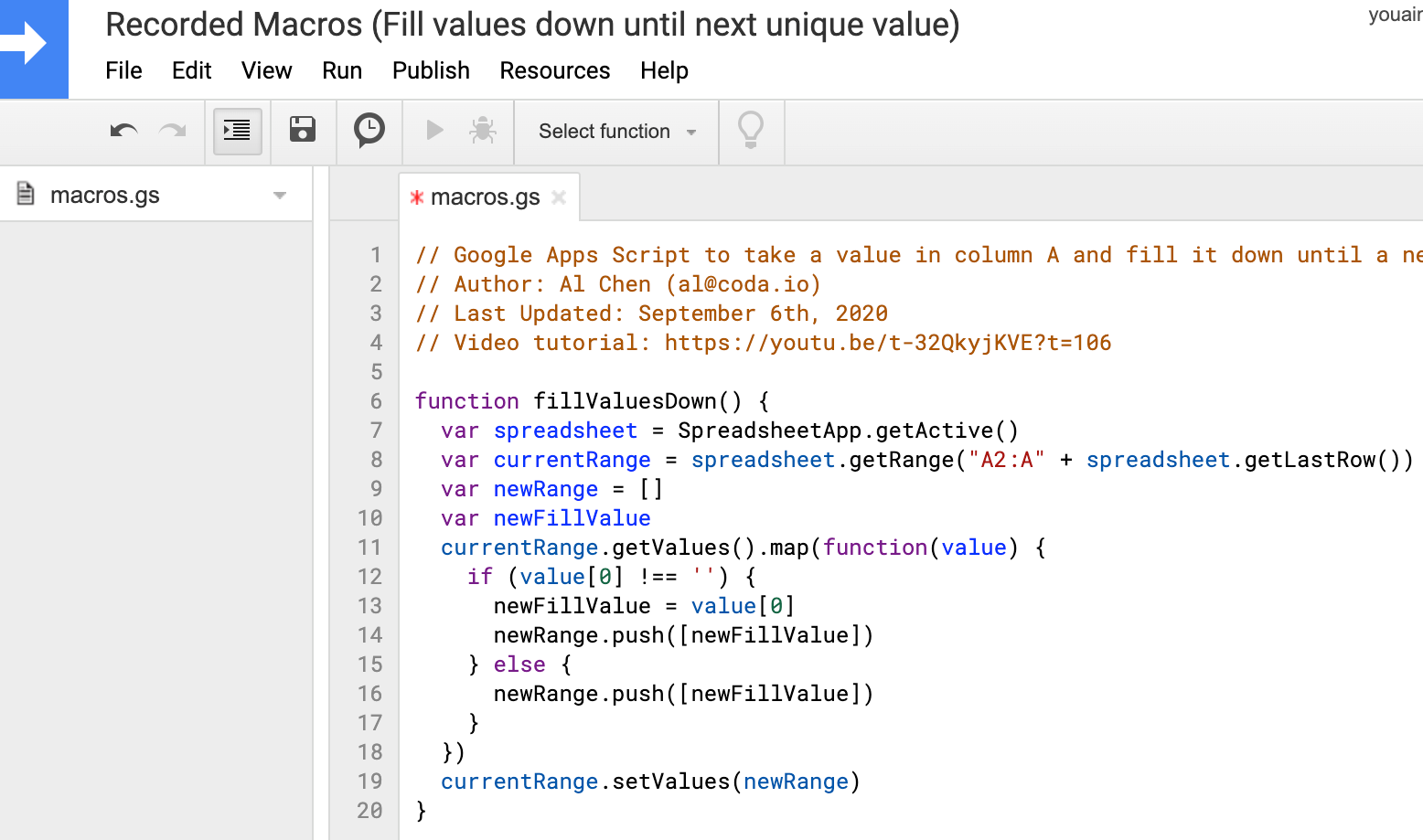Click the redo arrow icon
The height and width of the screenshot is (840, 1423).
click(172, 132)
